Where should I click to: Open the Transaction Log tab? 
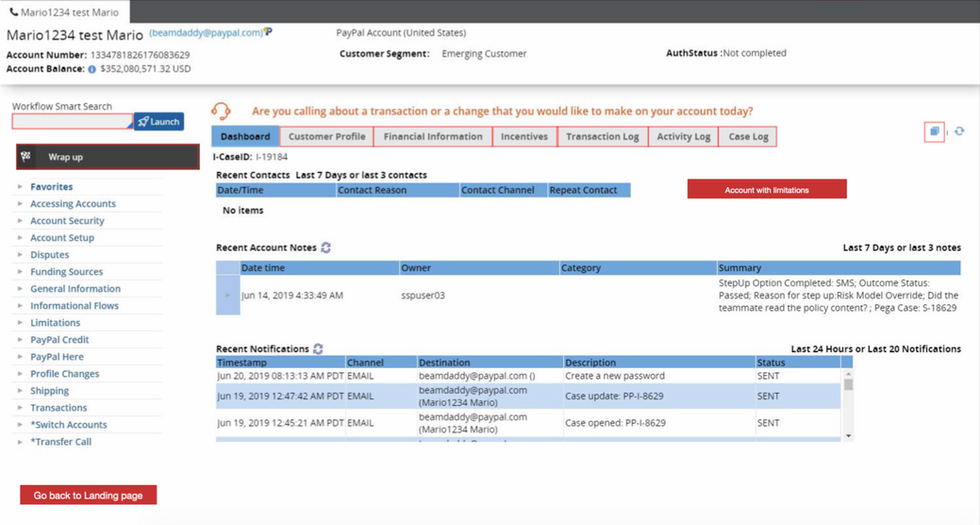coord(602,136)
